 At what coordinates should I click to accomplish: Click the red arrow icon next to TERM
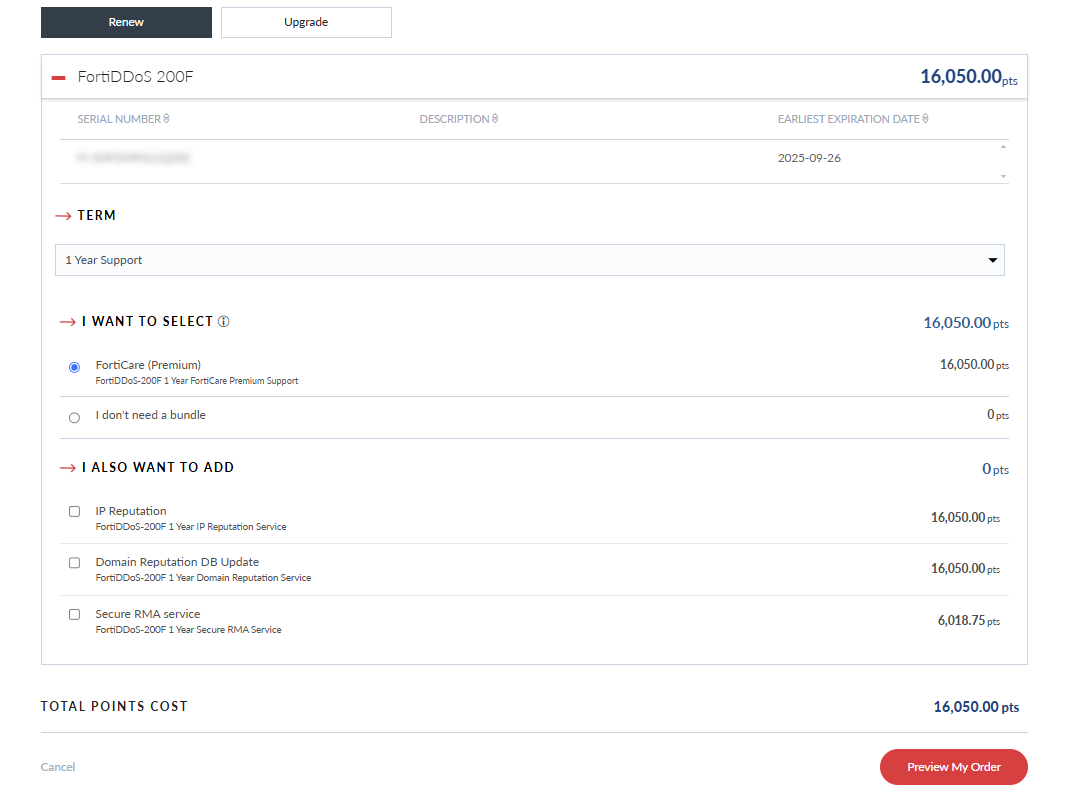click(x=66, y=215)
